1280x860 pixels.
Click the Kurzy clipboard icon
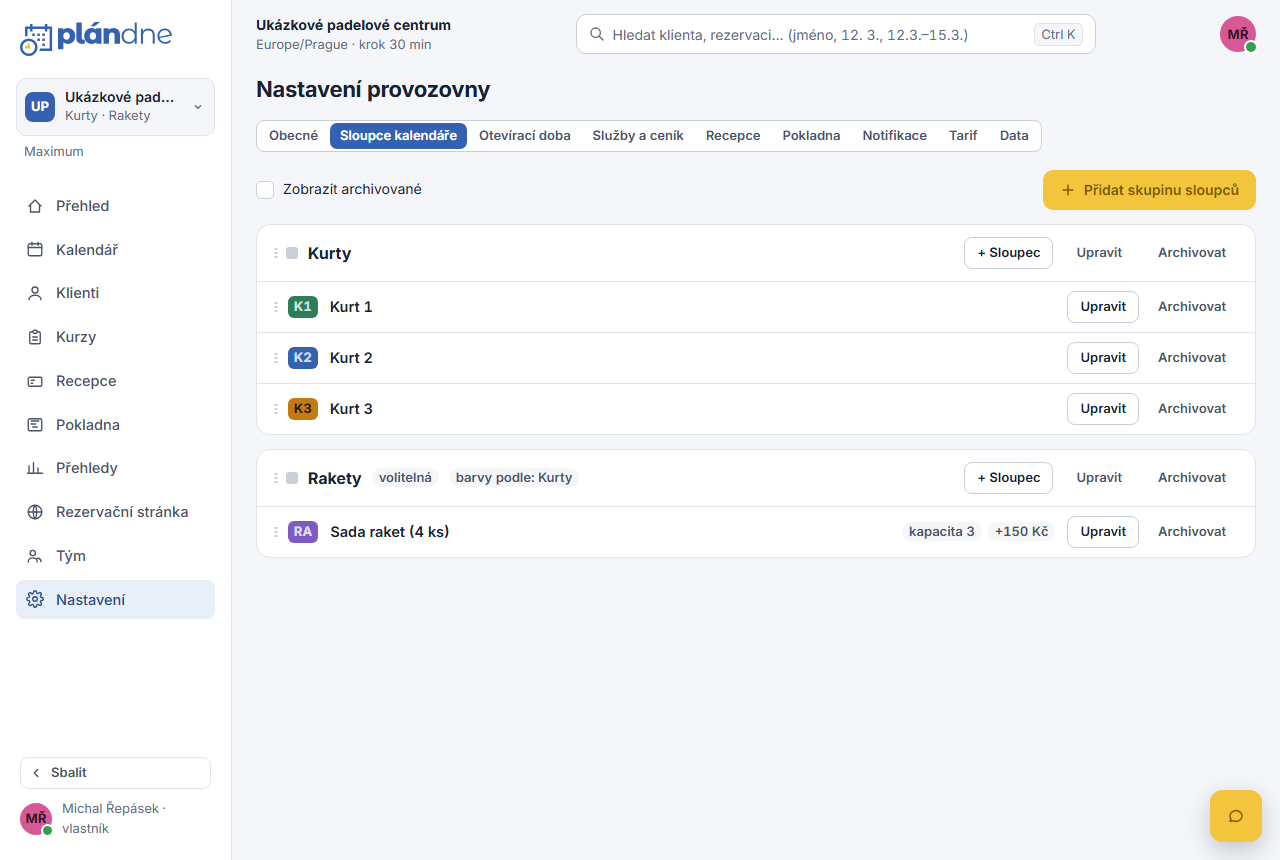pyautogui.click(x=35, y=337)
